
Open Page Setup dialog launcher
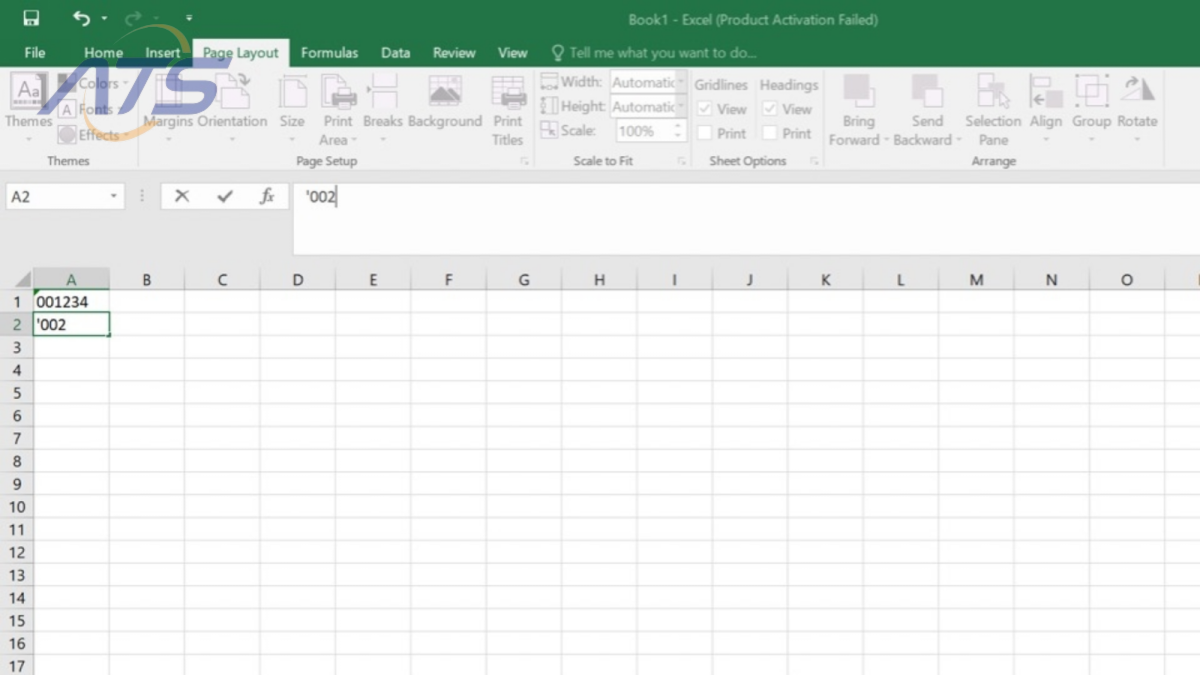(x=524, y=161)
